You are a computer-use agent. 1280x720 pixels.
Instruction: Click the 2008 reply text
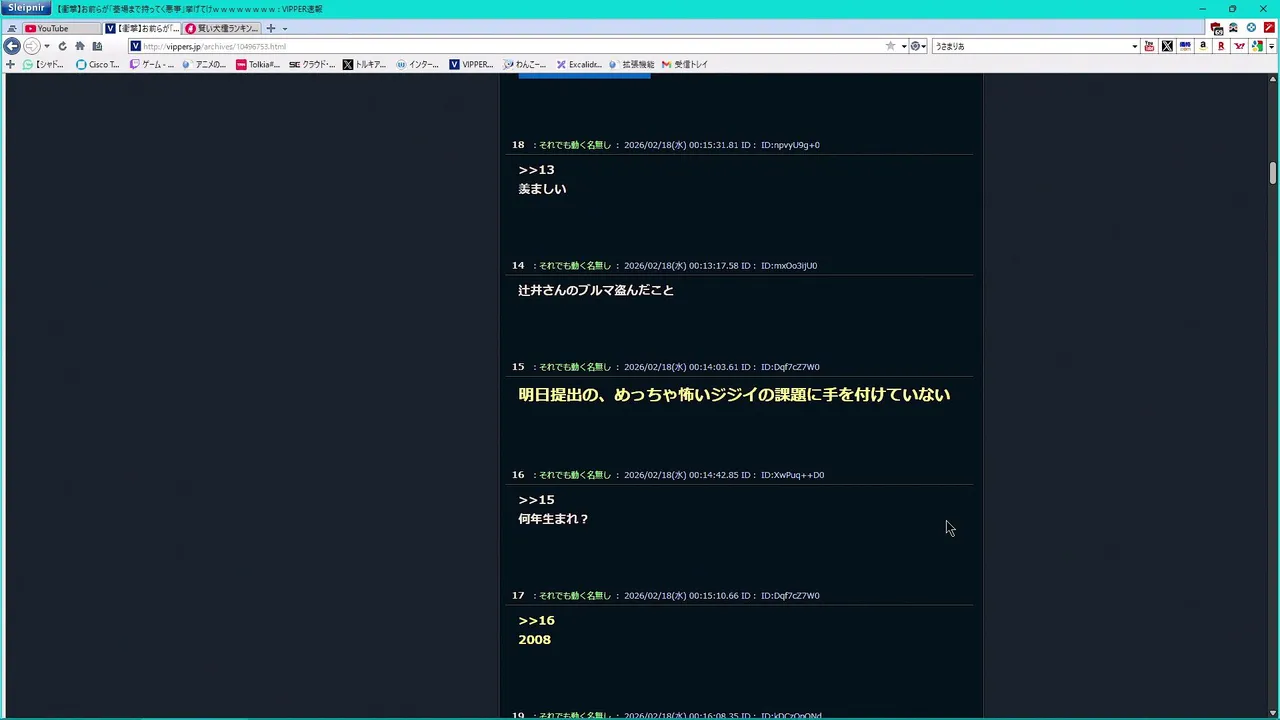tap(534, 640)
